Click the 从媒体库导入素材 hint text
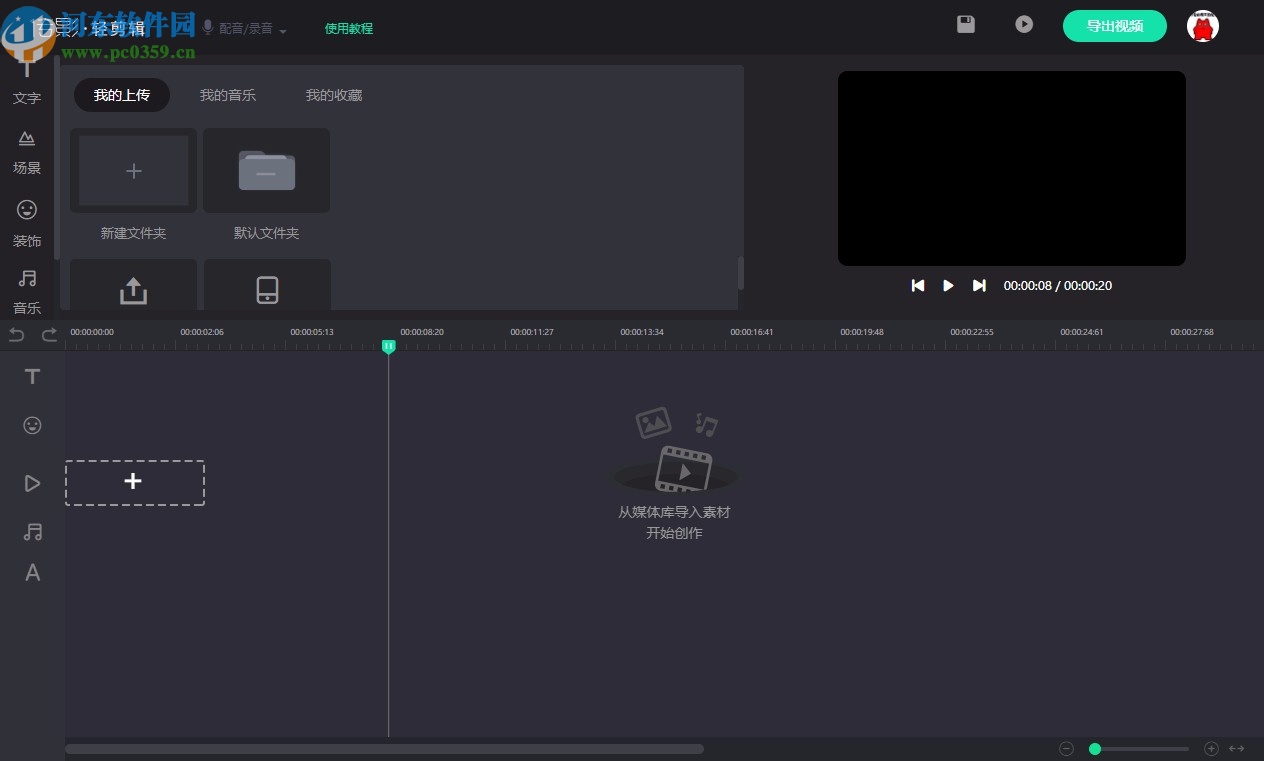This screenshot has width=1264, height=761. coord(674,512)
